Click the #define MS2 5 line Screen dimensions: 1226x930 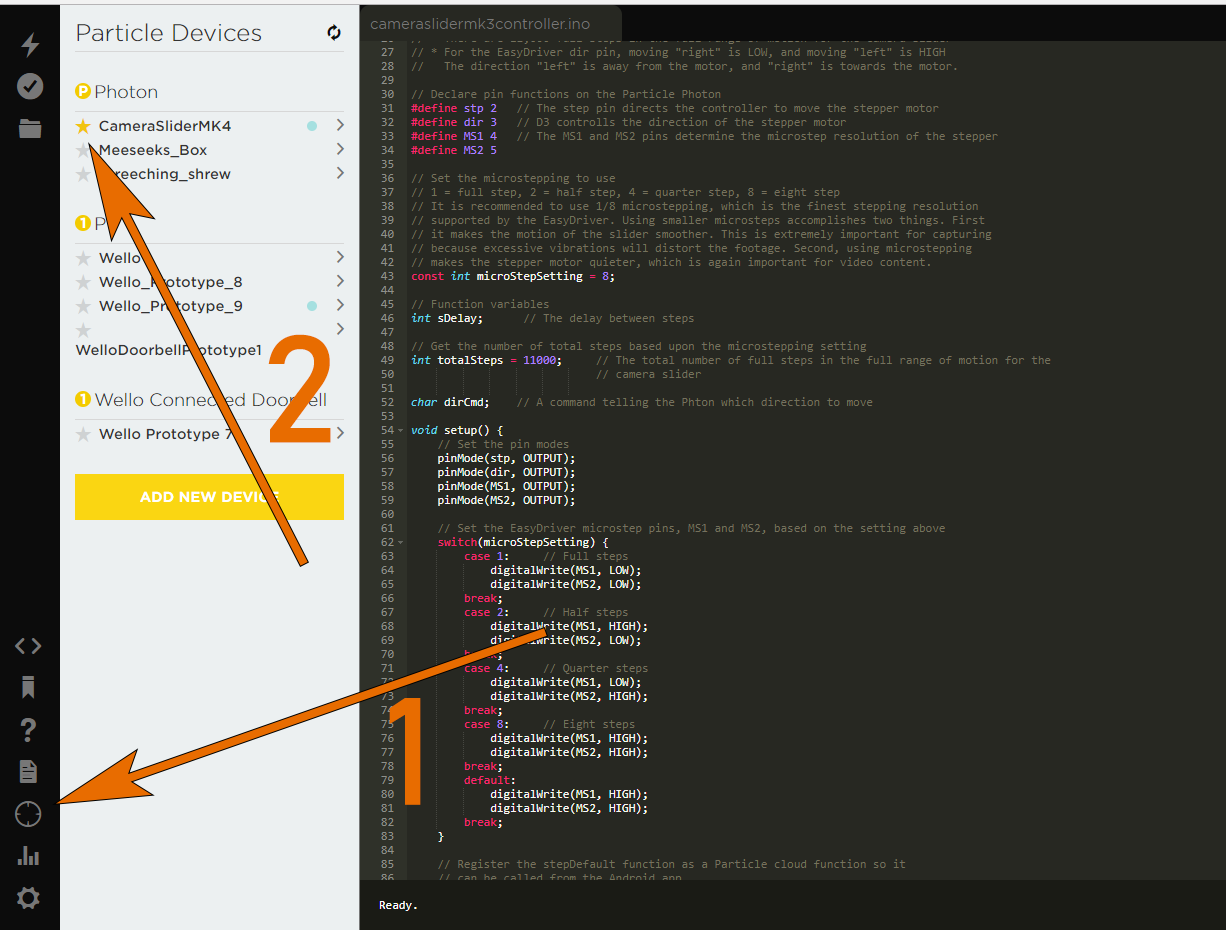point(454,150)
